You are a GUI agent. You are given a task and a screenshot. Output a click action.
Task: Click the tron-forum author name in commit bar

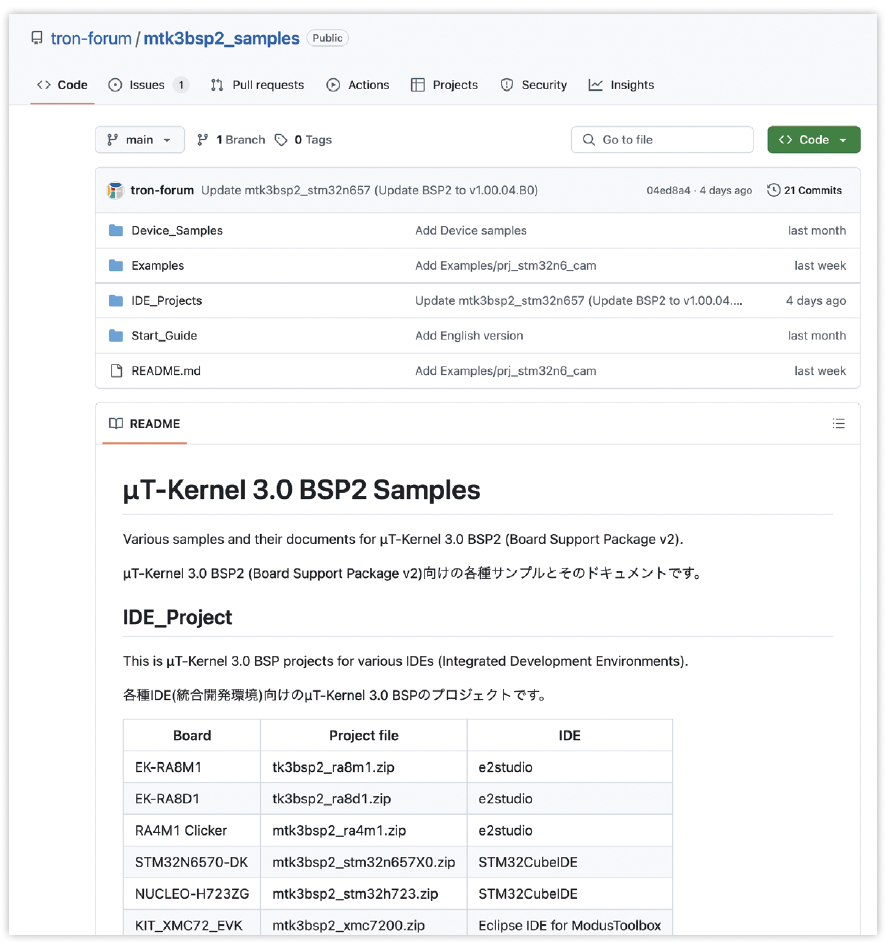click(162, 190)
